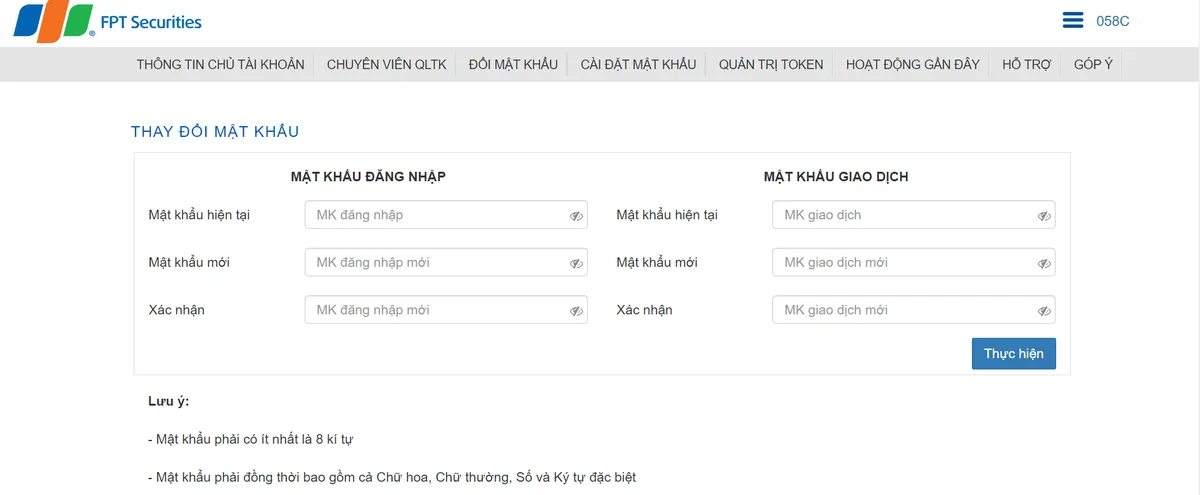Image resolution: width=1200 pixels, height=495 pixels.
Task: Select Đổi mật khẩu menu item
Action: tap(513, 64)
